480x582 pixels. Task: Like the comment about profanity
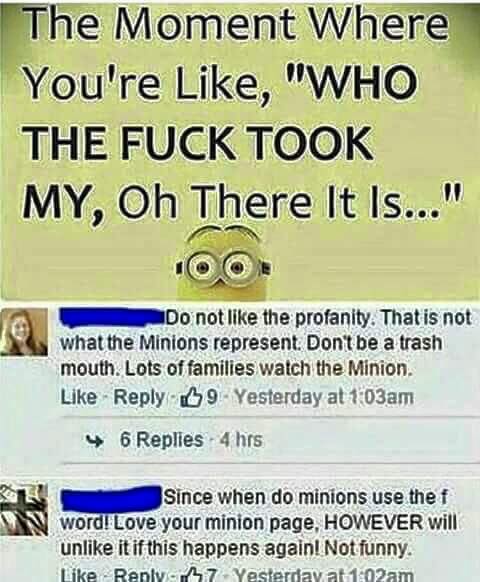pyautogui.click(x=79, y=398)
